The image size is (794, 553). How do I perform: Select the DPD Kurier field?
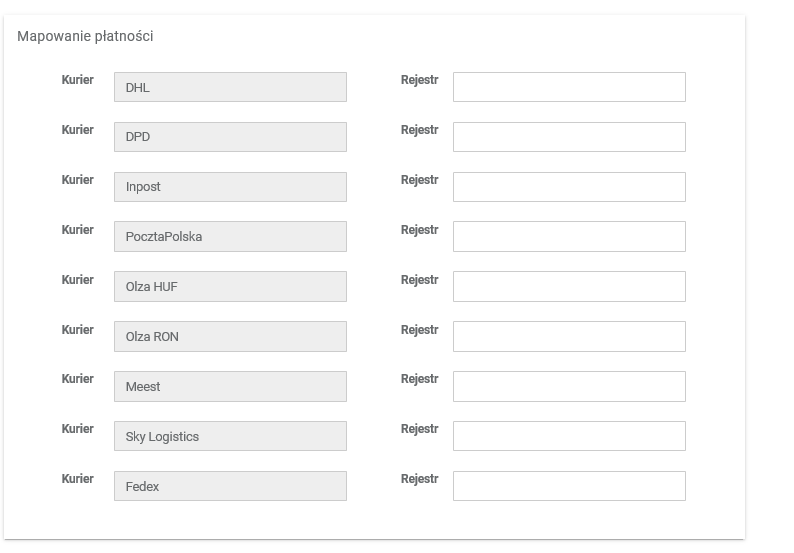pos(230,137)
